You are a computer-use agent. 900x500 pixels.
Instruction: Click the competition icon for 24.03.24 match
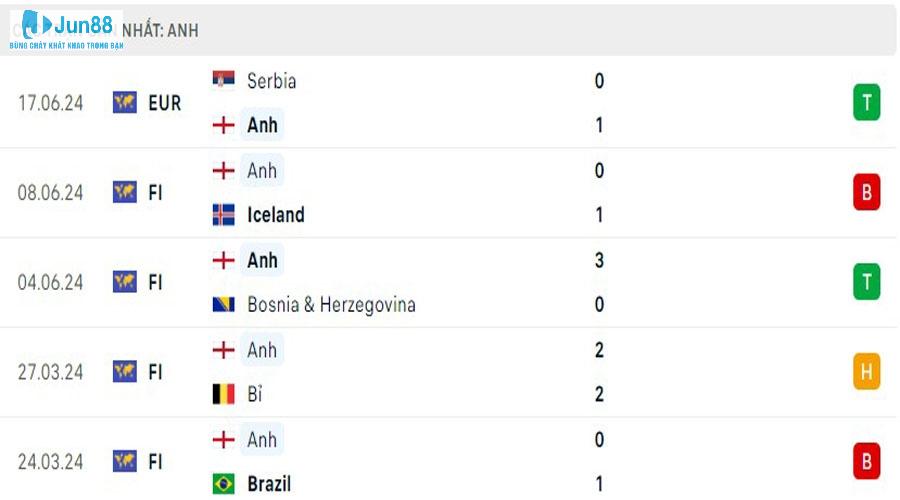coord(125,462)
